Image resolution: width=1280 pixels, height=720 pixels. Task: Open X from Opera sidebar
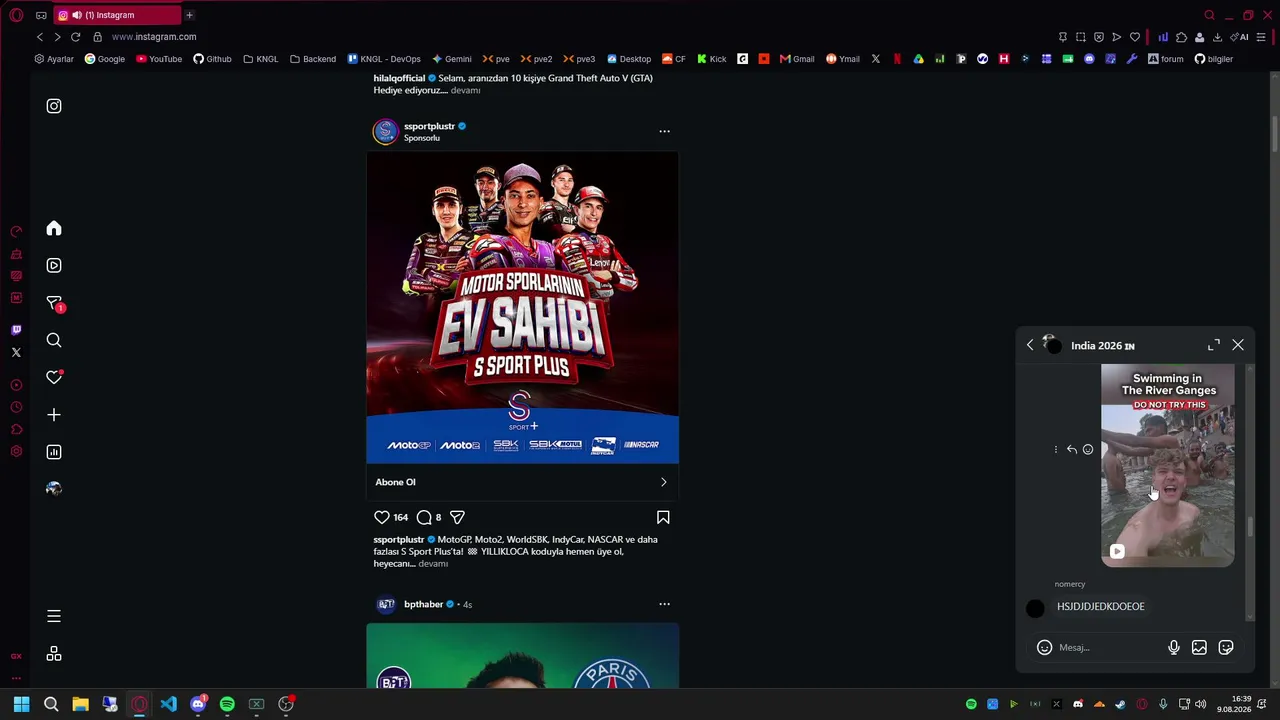(x=16, y=352)
